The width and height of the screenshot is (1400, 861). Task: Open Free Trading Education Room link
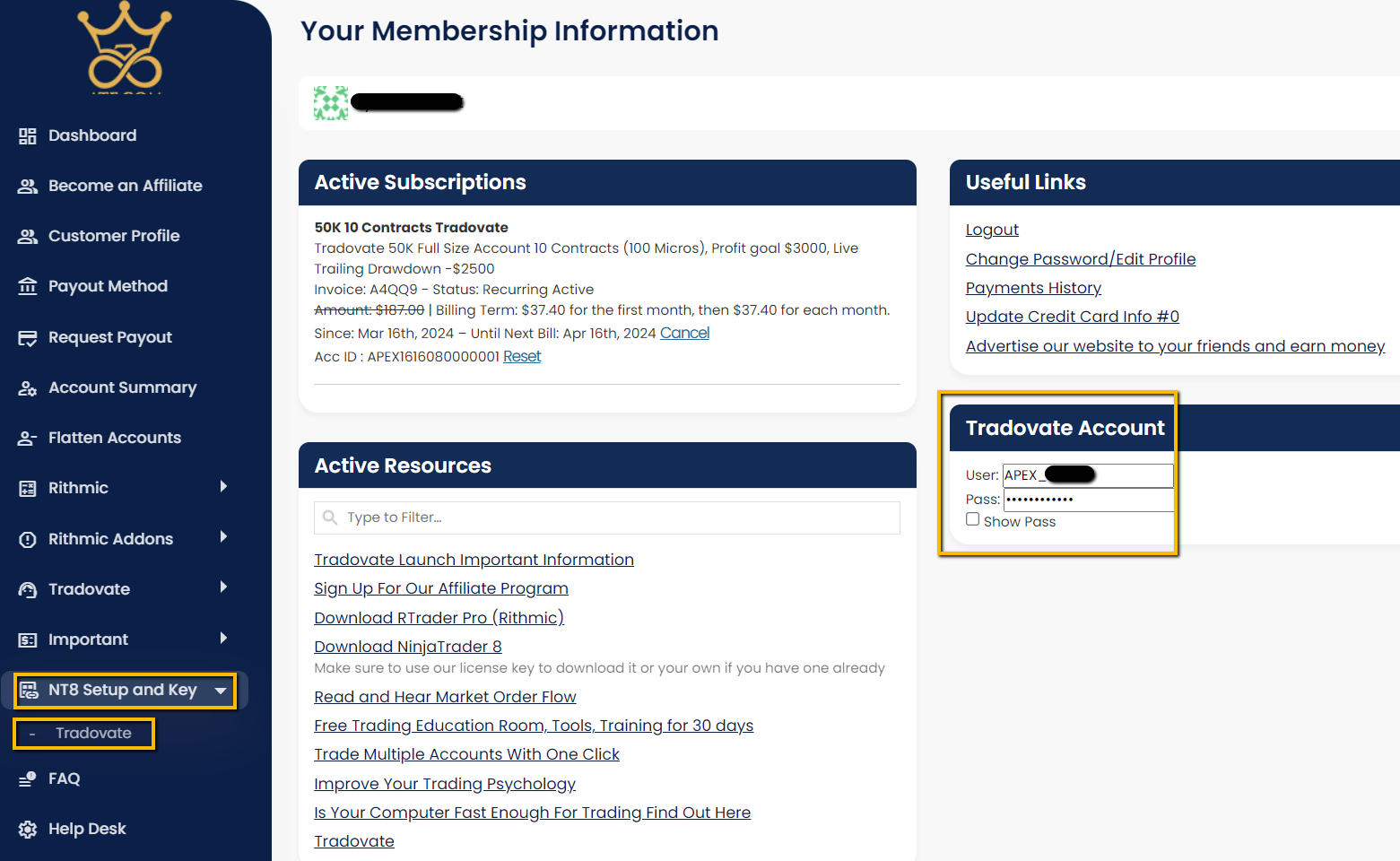(534, 726)
